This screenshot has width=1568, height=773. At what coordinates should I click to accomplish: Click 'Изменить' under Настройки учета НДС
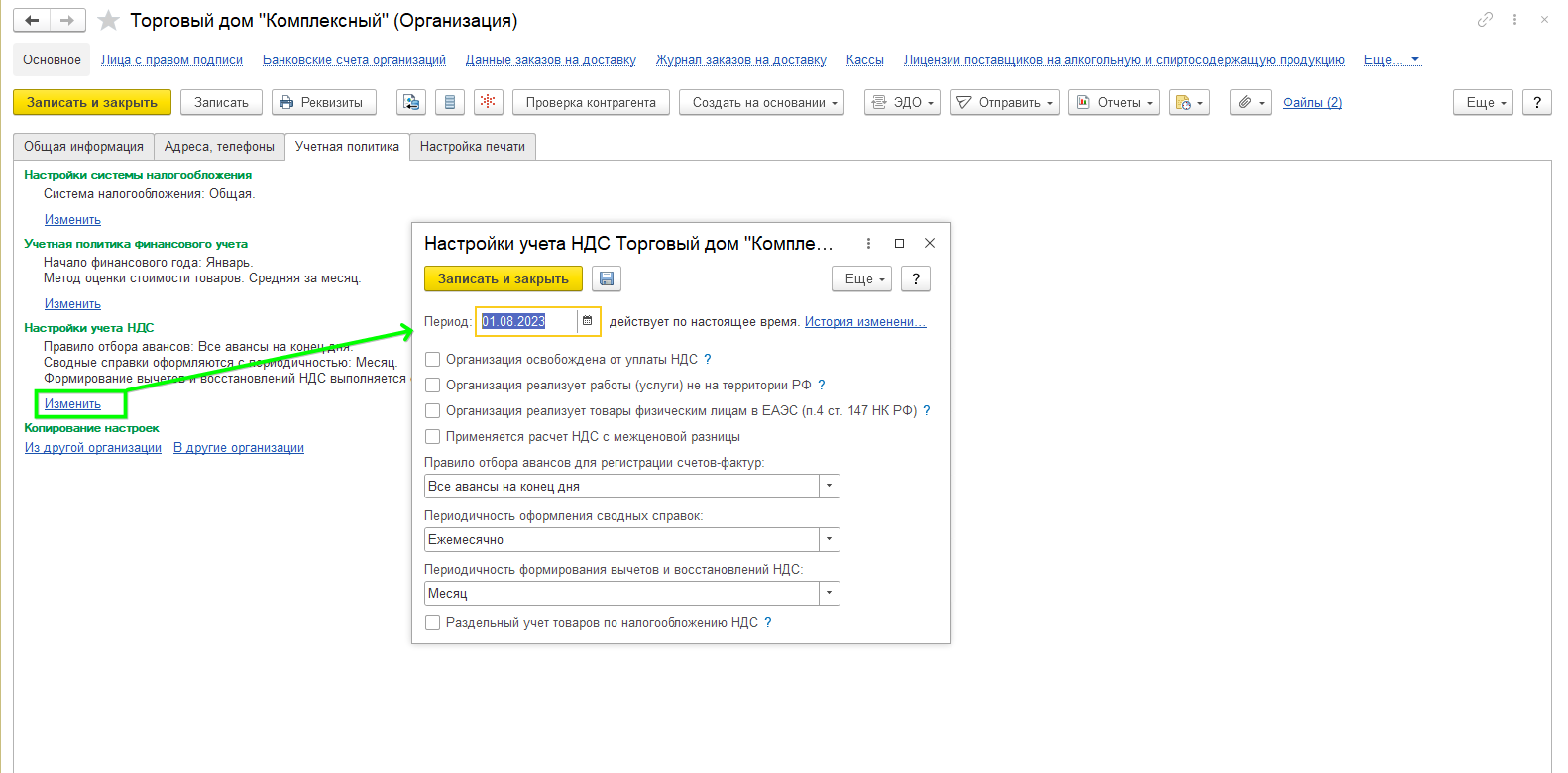tap(72, 403)
